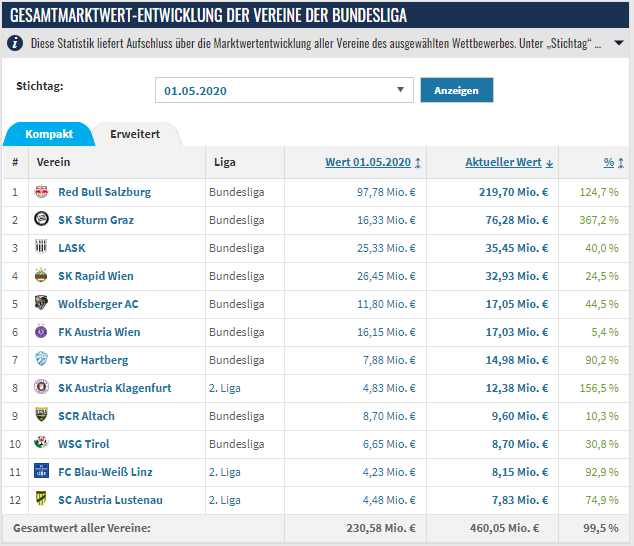Click the TSV Hartberg crest icon
The width and height of the screenshot is (634, 546).
[x=41, y=359]
